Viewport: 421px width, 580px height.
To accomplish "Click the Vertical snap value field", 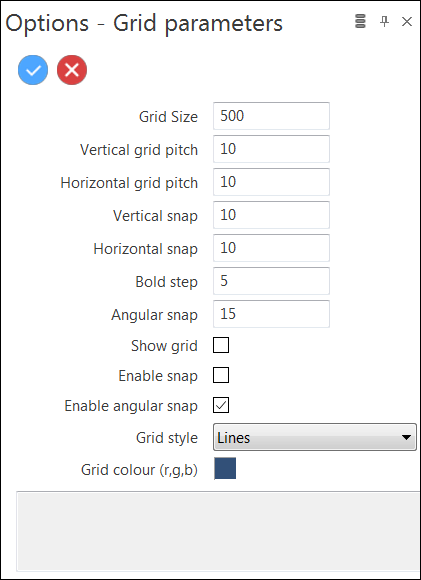I will [x=271, y=215].
